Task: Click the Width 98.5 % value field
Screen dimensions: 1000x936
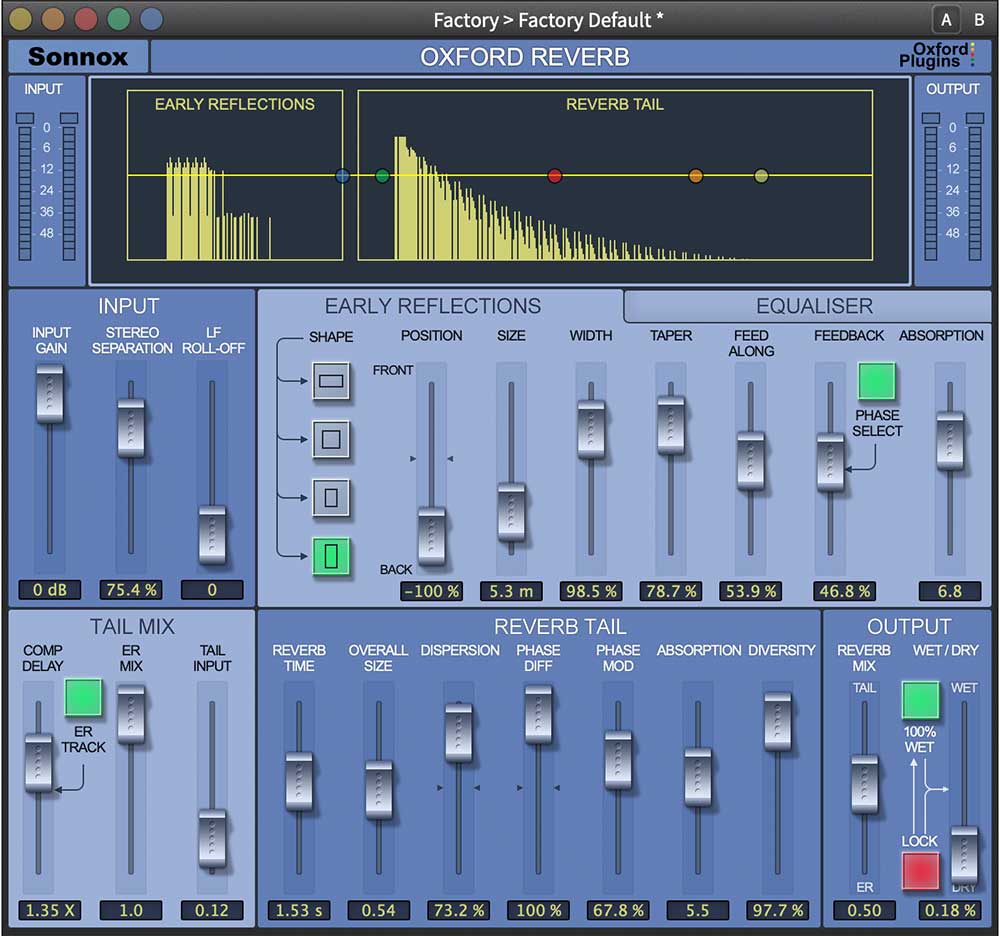Action: coord(591,591)
